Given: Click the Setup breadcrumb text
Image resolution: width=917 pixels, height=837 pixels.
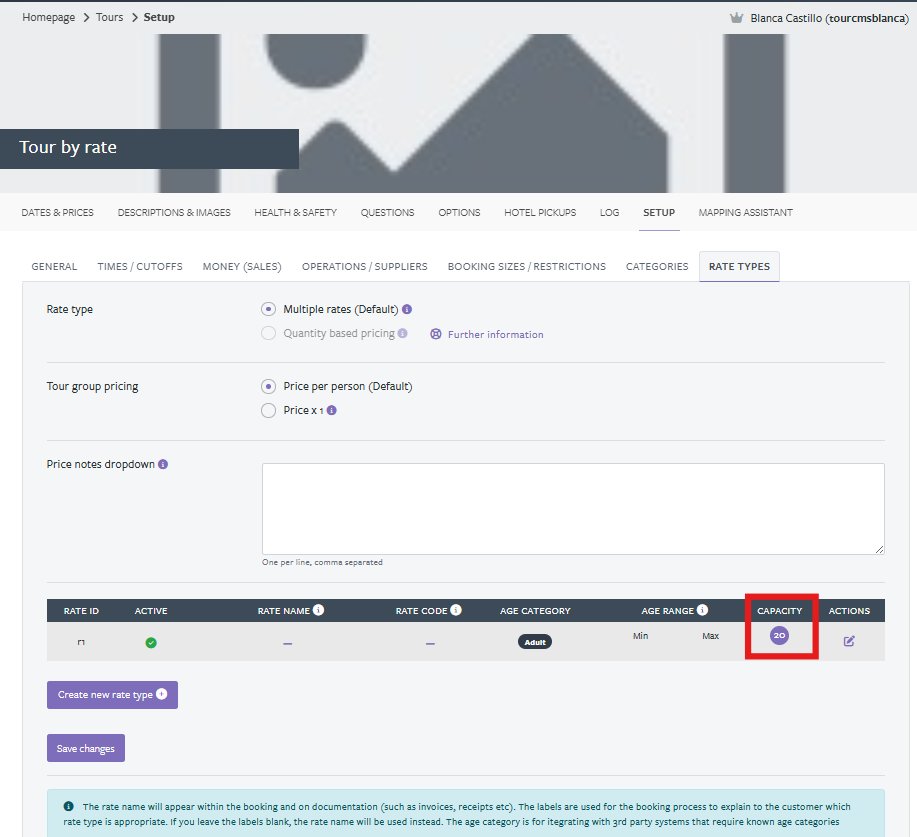Looking at the screenshot, I should 159,17.
